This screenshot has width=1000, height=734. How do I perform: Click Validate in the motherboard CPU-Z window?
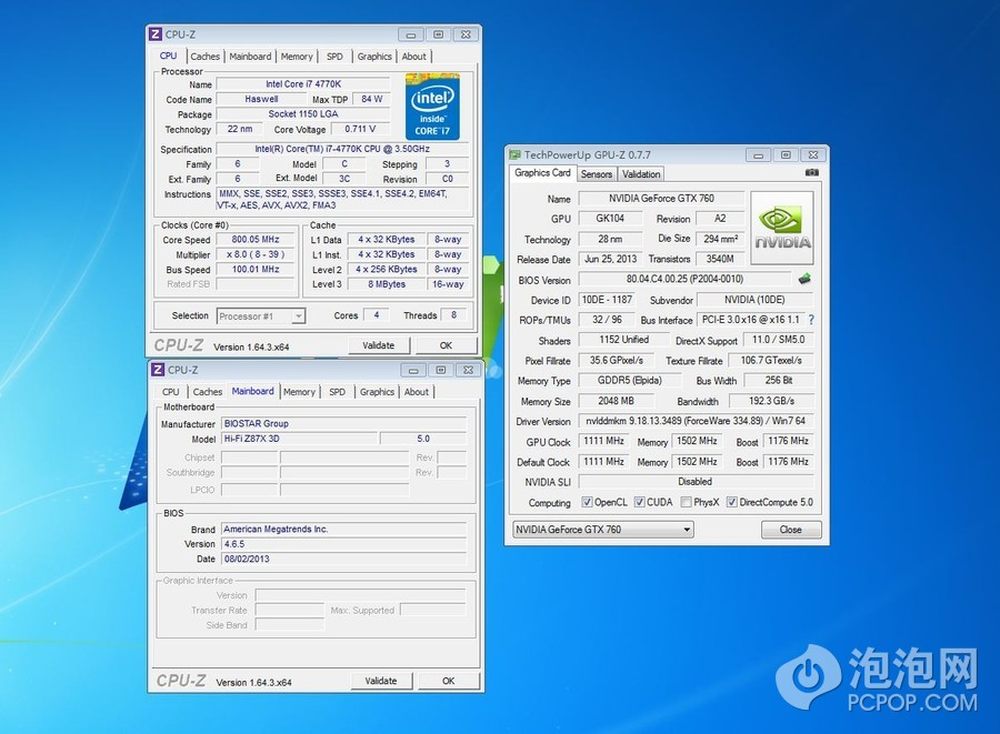tap(381, 680)
